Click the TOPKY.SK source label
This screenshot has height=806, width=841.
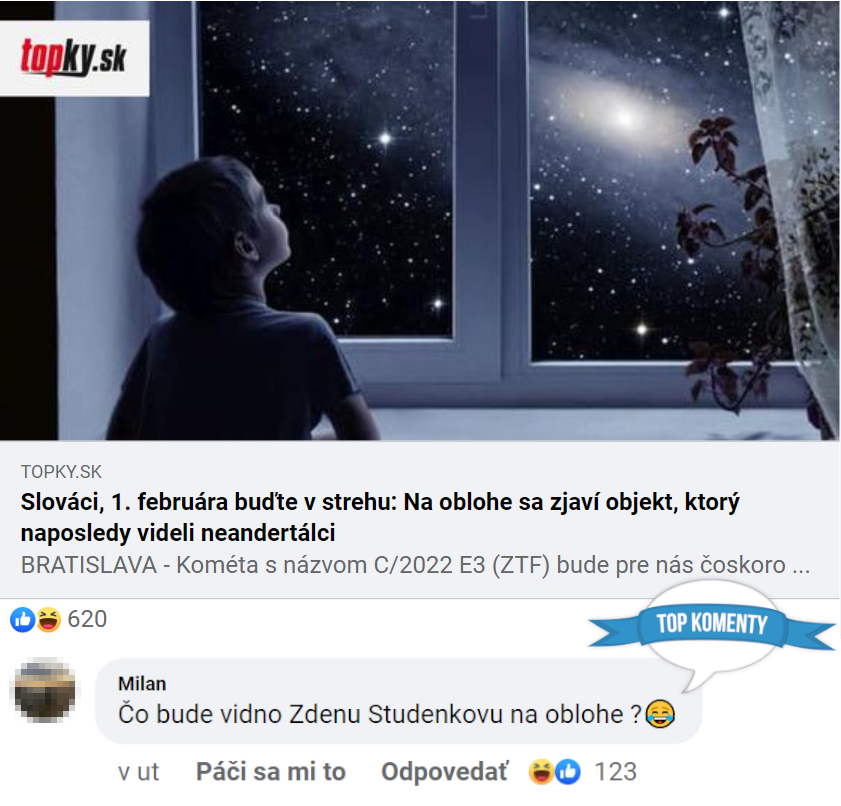point(61,472)
